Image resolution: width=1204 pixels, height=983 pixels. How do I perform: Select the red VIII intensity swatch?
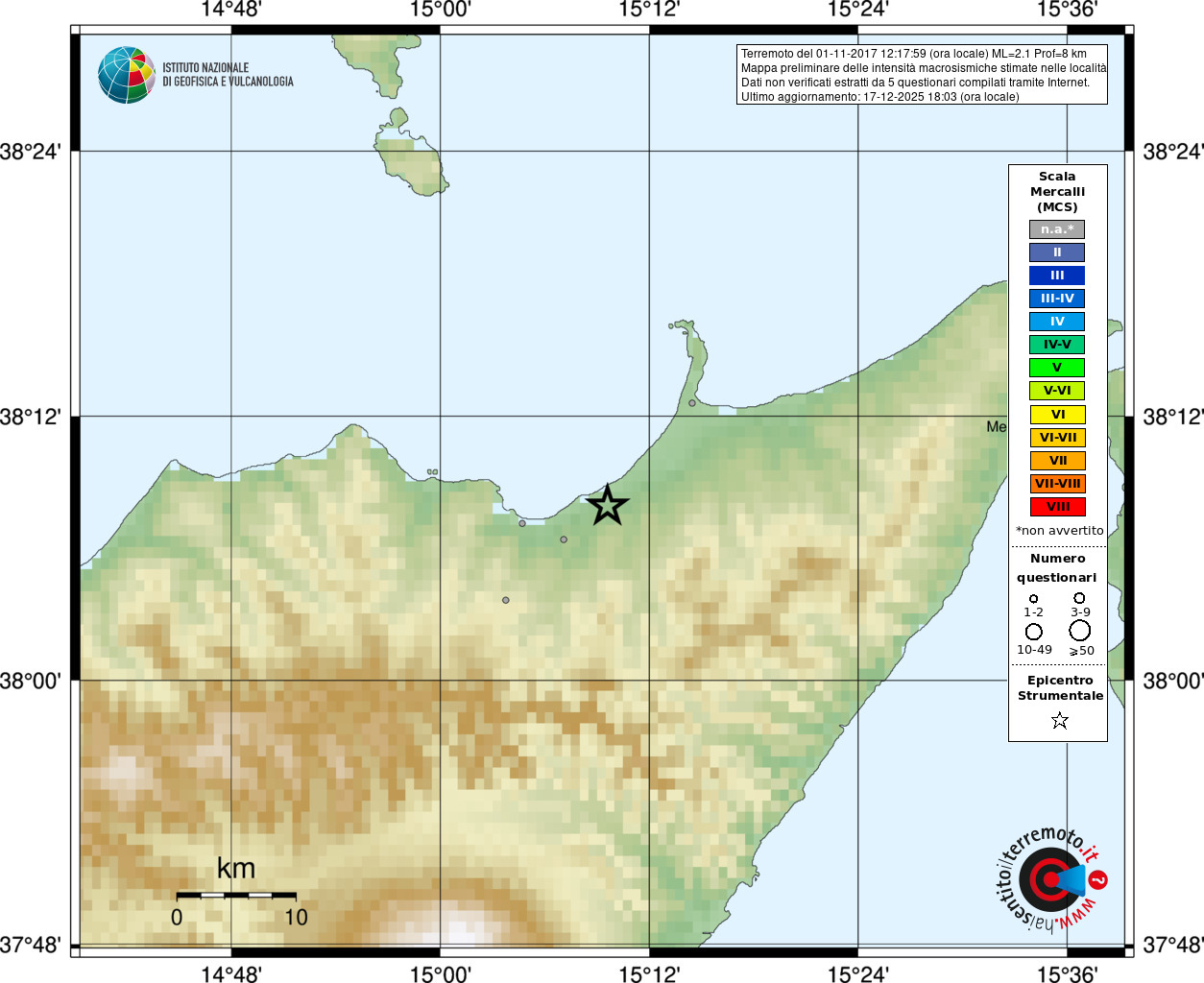coord(1057,507)
